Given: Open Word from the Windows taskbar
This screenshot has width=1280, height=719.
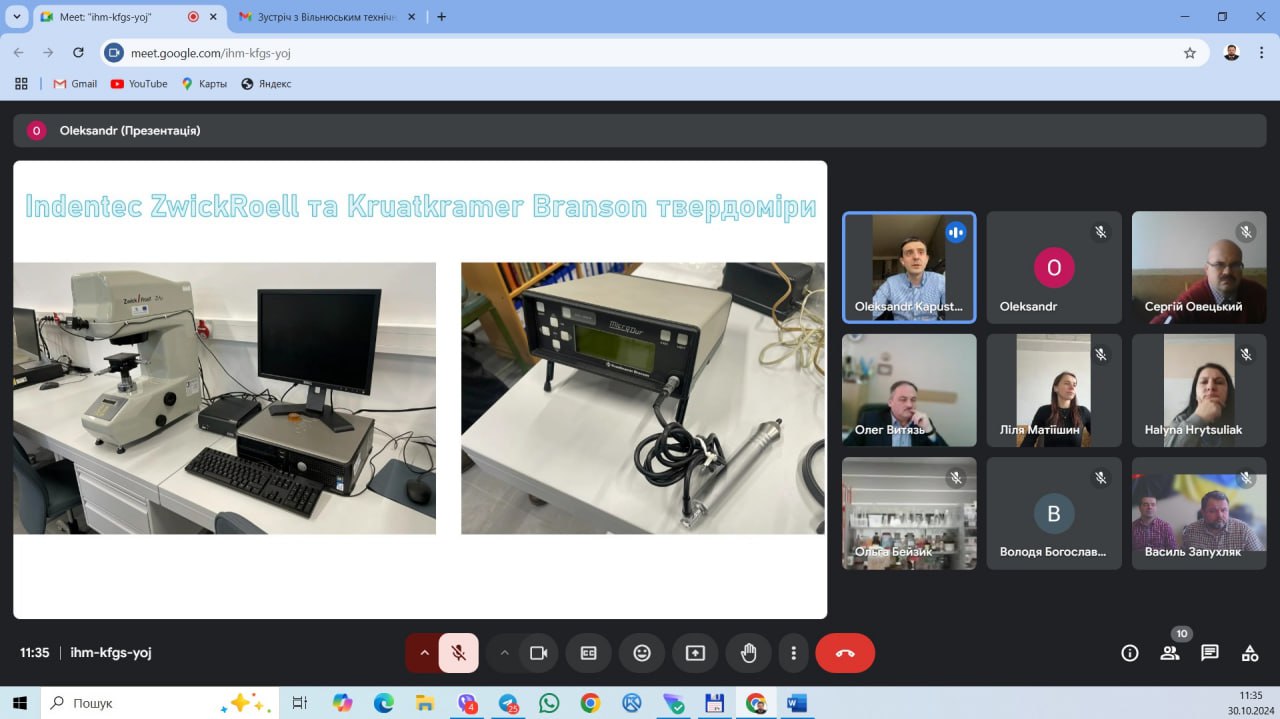Looking at the screenshot, I should [x=797, y=703].
